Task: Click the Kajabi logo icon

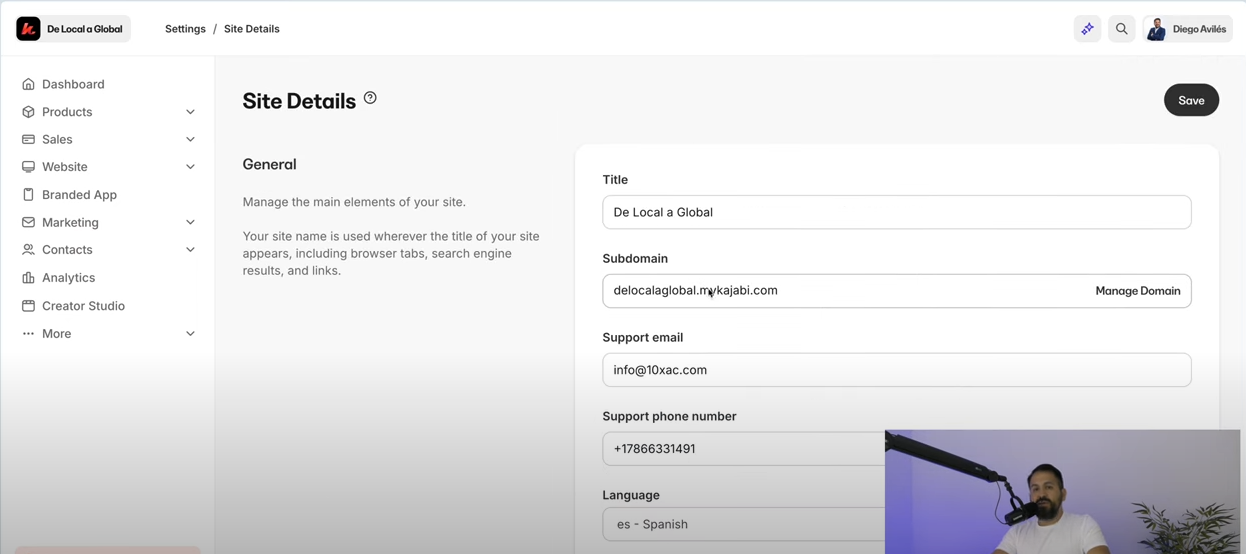Action: click(x=28, y=29)
